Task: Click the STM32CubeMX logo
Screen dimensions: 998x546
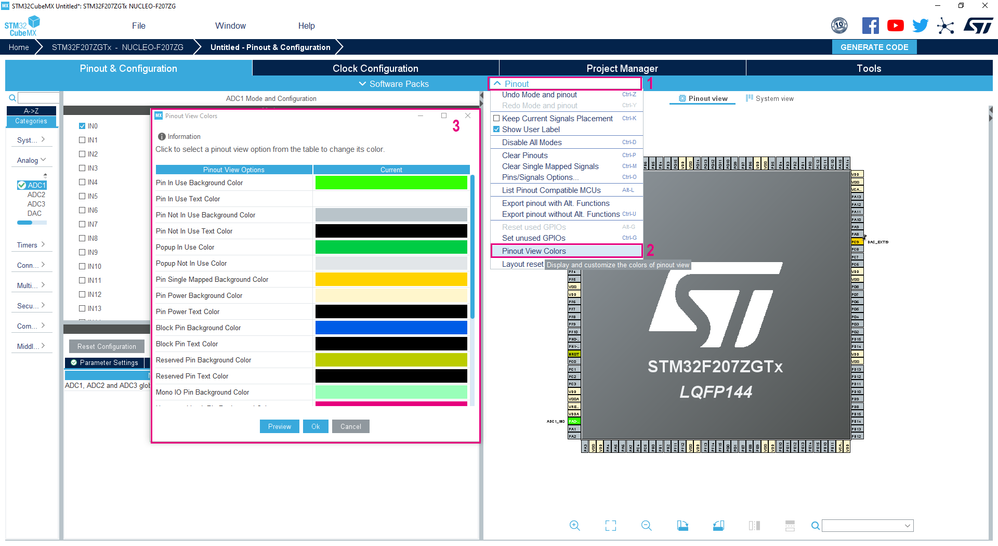Action: click(22, 26)
